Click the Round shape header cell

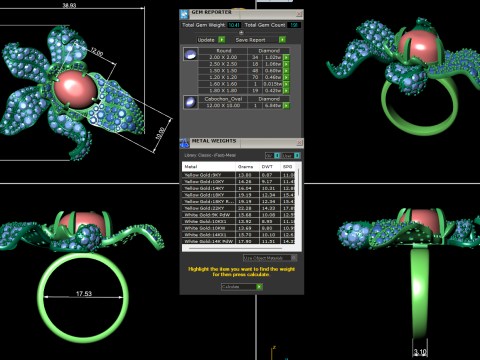pyautogui.click(x=224, y=51)
